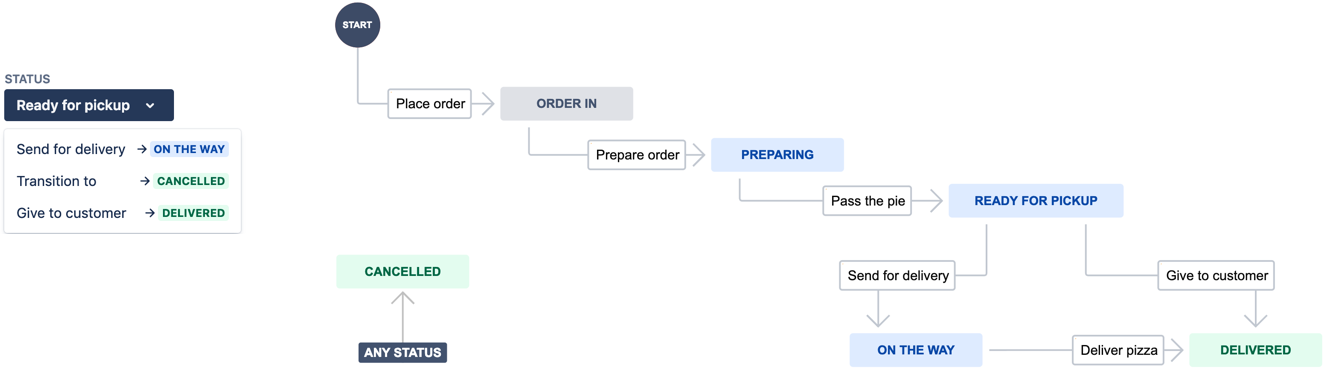
Task: Click the PREPARING status node
Action: (777, 155)
